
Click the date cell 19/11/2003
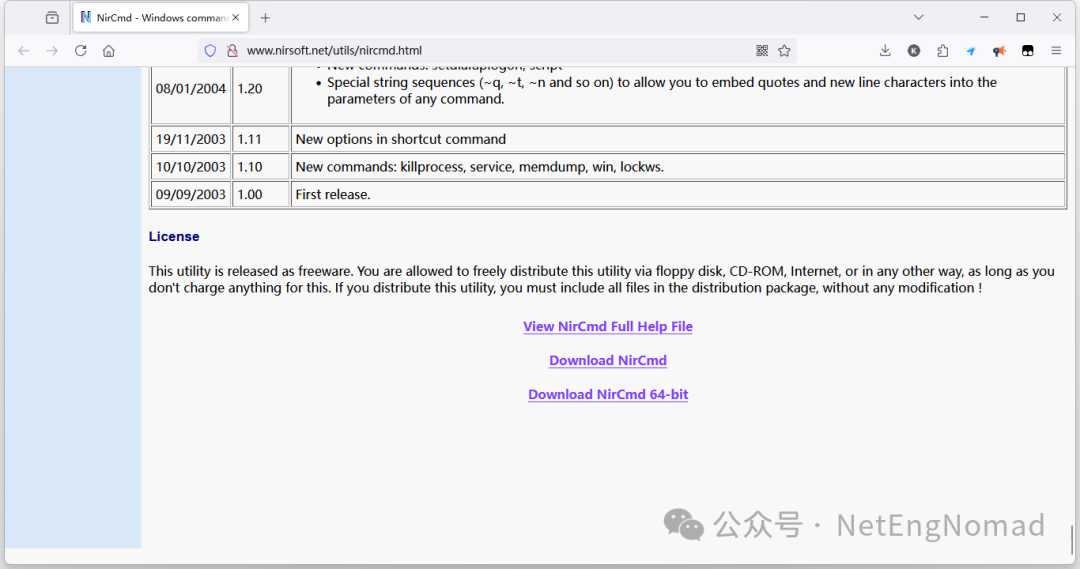click(191, 139)
